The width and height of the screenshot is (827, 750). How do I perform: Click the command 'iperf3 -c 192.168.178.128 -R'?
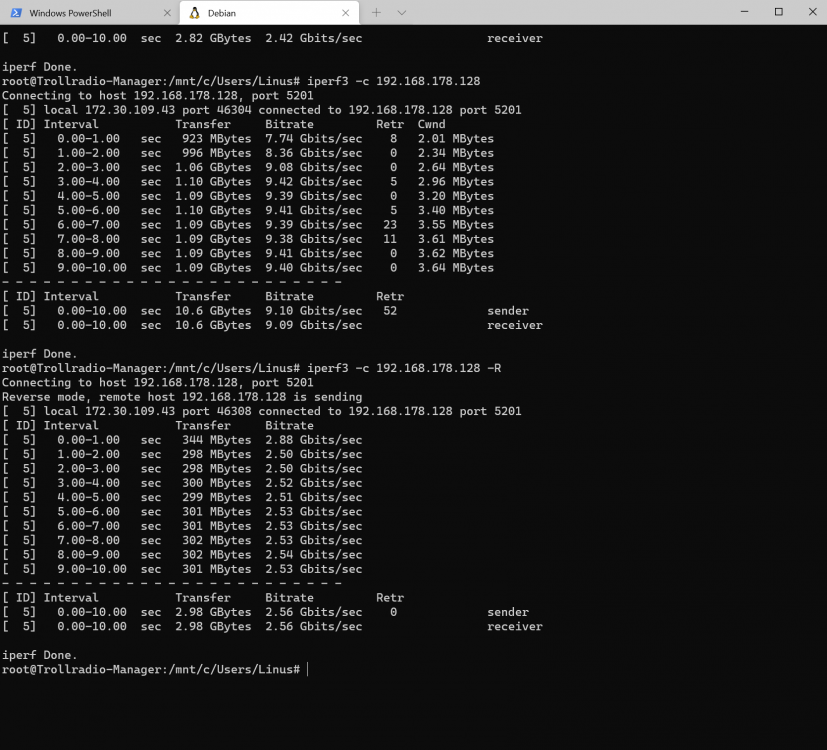click(x=404, y=368)
